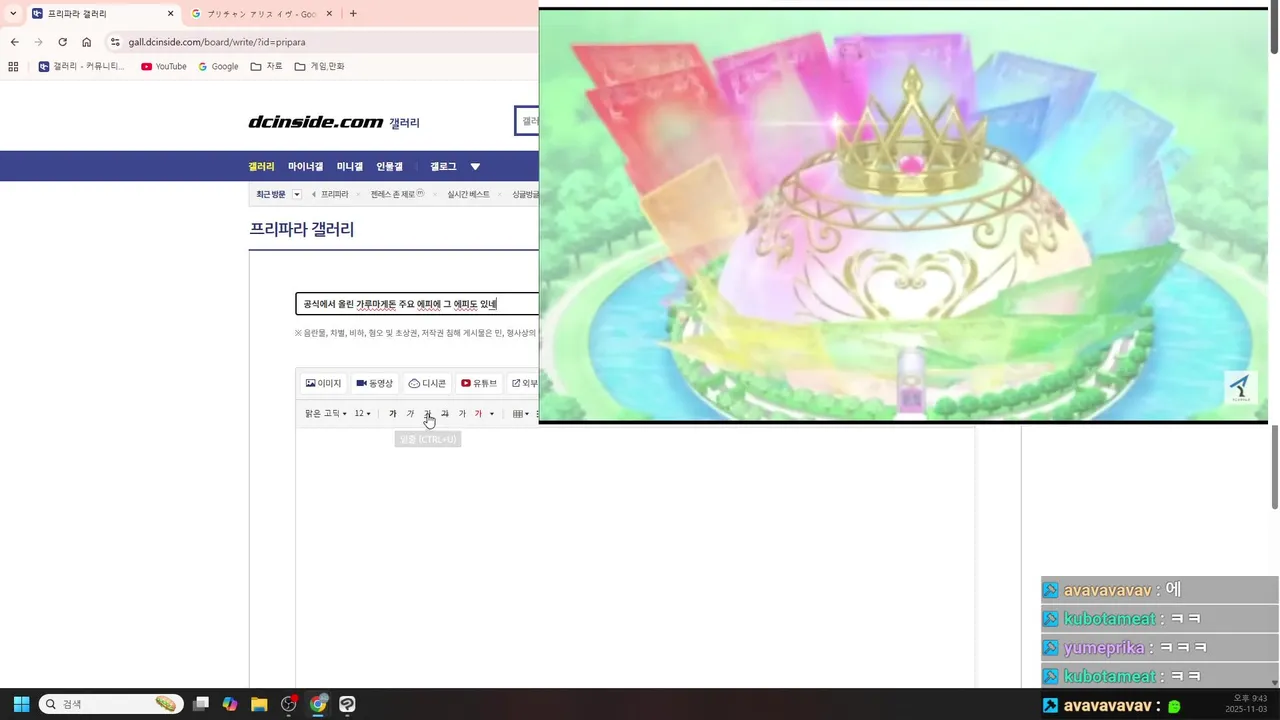Image resolution: width=1280 pixels, height=720 pixels.
Task: Switch to the 프리파라 갤러리 tab
Action: pos(102,14)
